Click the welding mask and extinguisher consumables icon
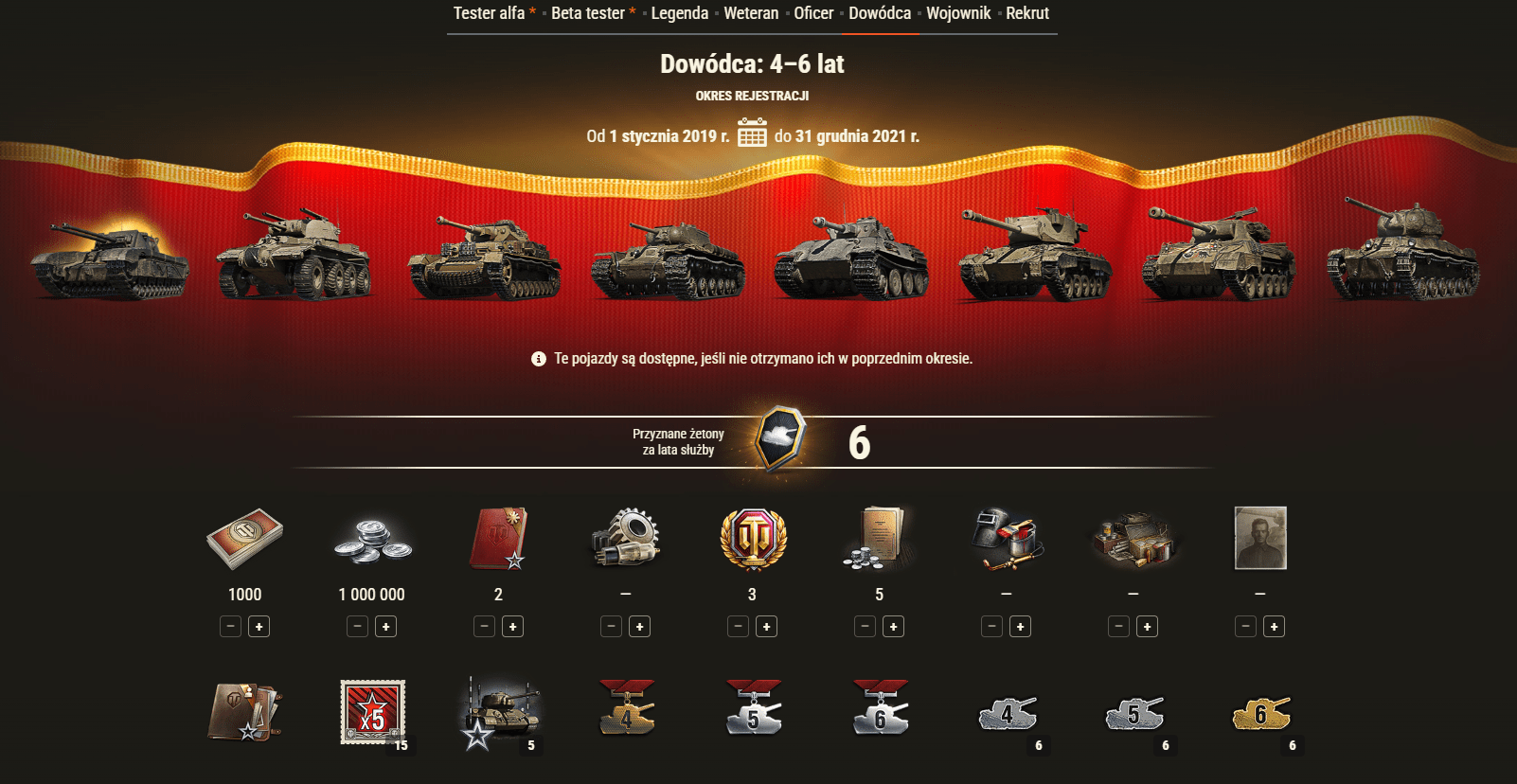This screenshot has width=1517, height=784. click(1007, 538)
